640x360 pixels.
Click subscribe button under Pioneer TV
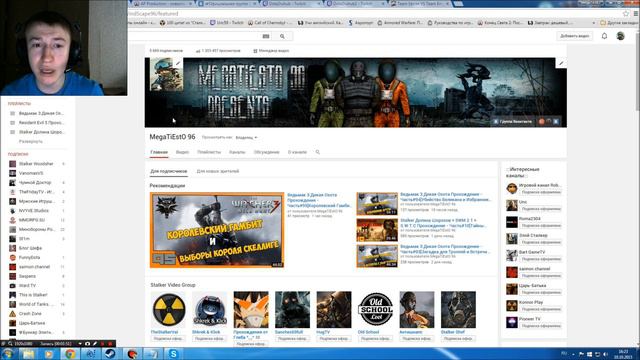pos(541,326)
